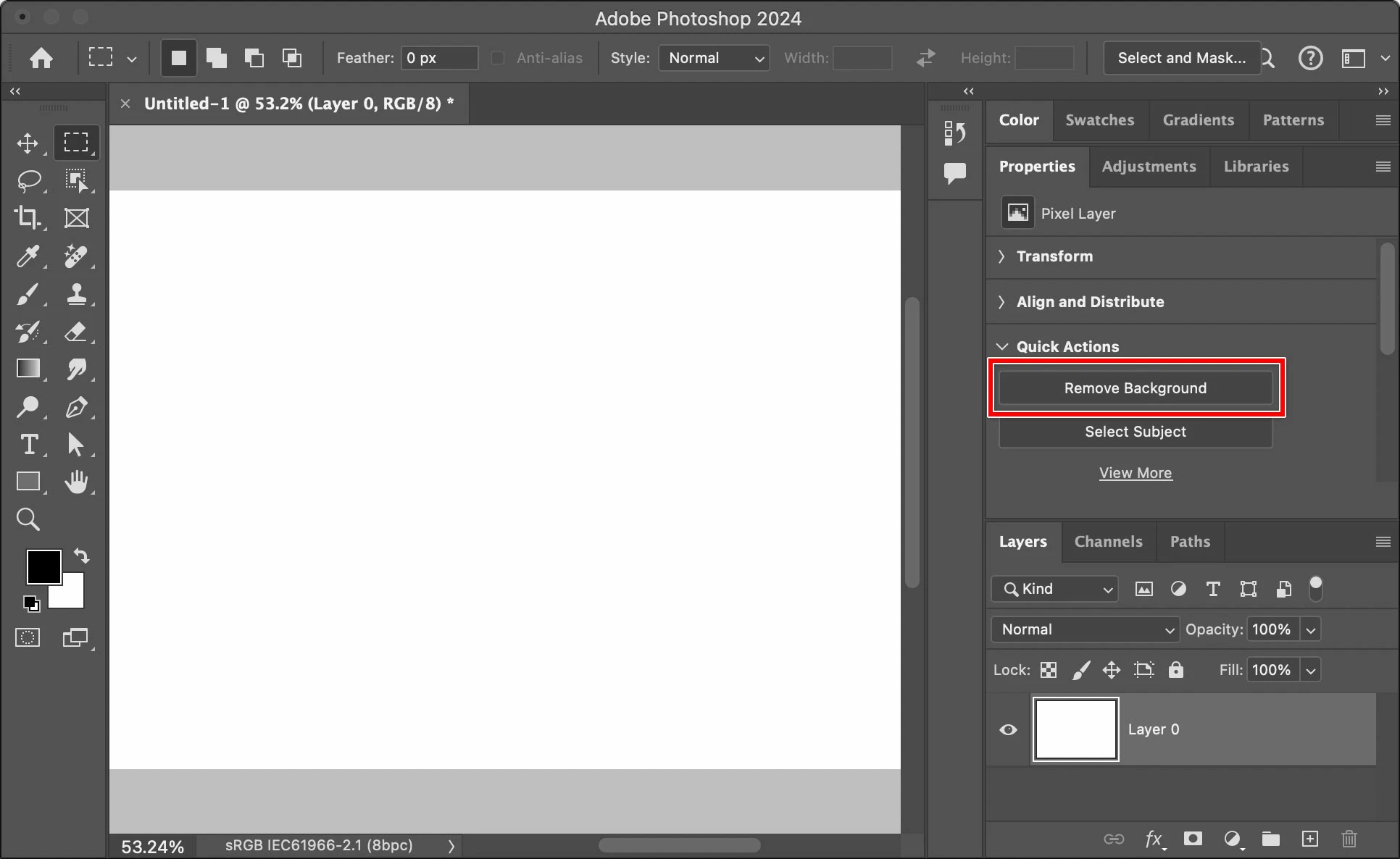Open the layer blend mode dropdown

pos(1085,629)
